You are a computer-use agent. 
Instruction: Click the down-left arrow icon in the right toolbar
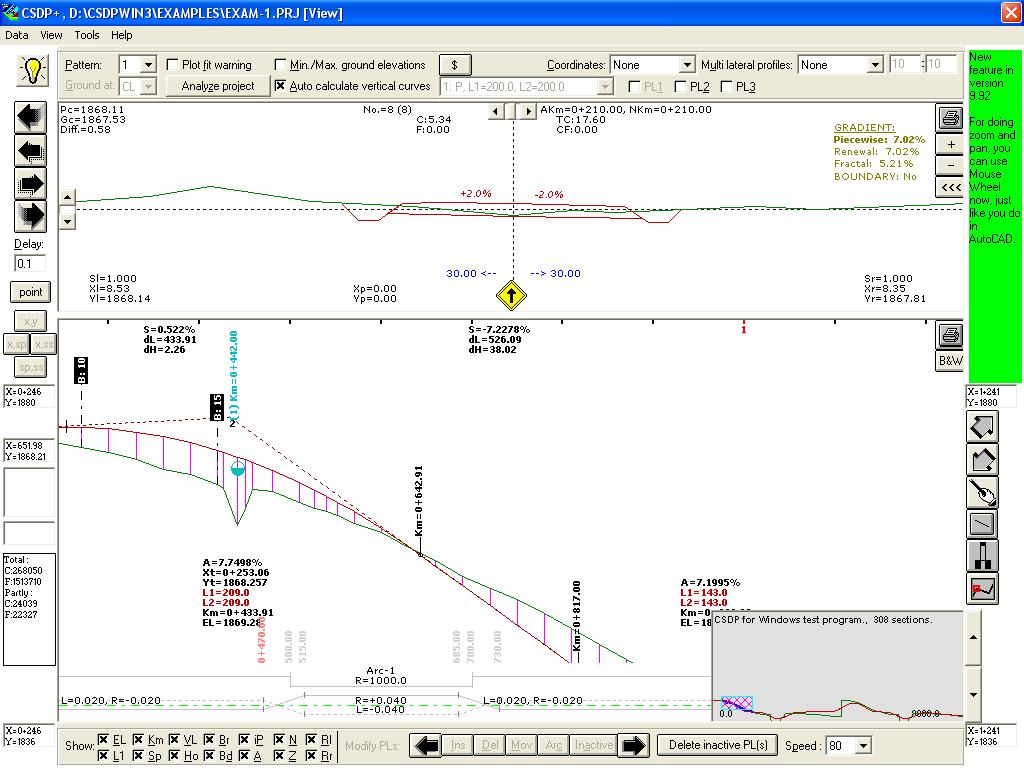[982, 460]
